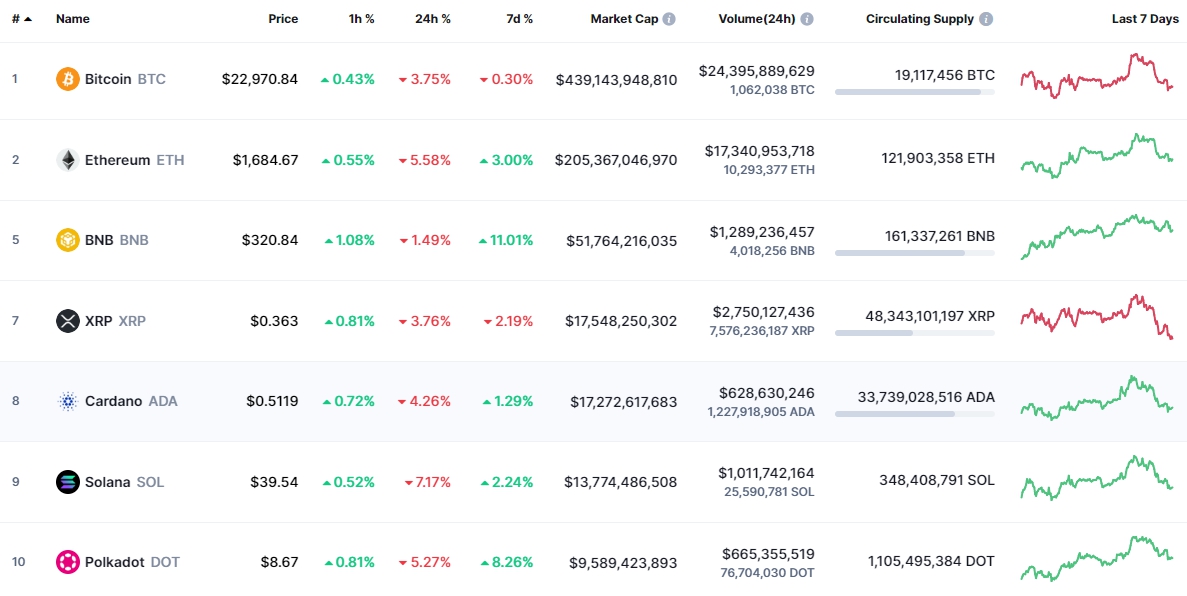Screen dimensions: 1187x596
Task: Sort table by Market Cap header
Action: pos(625,19)
